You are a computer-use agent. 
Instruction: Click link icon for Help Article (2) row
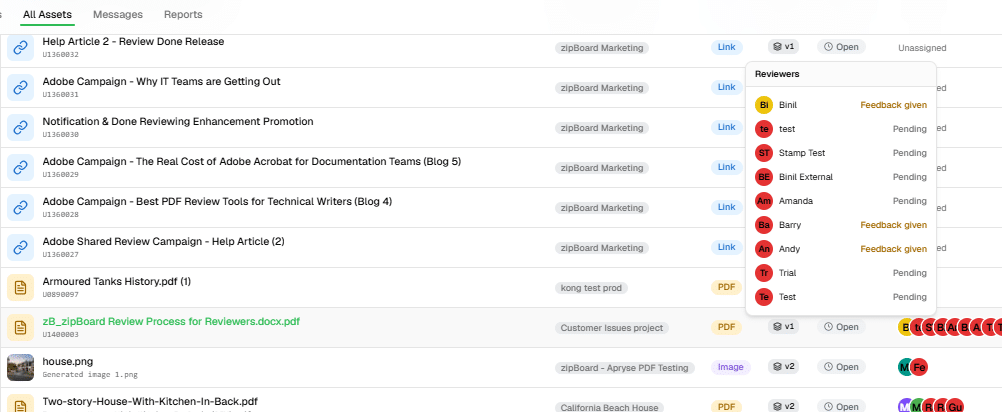tap(20, 248)
